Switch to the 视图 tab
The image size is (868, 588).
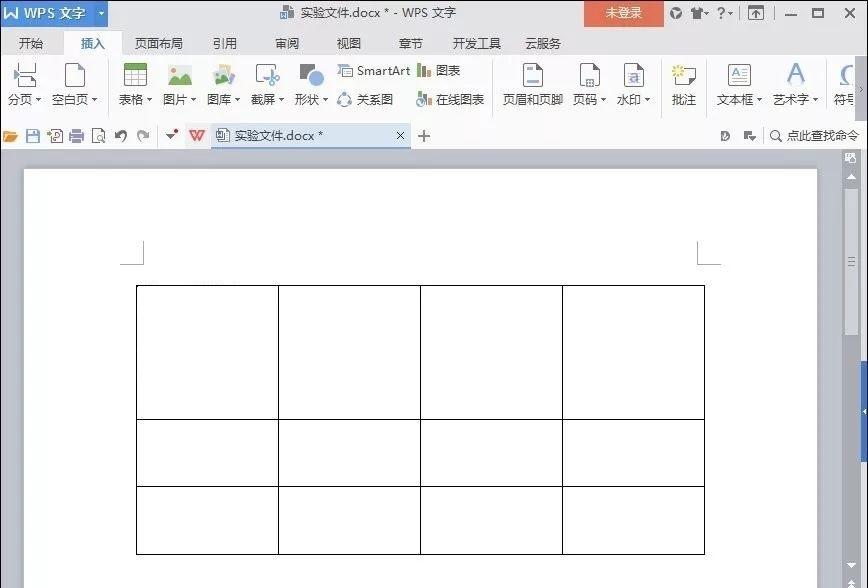click(349, 43)
